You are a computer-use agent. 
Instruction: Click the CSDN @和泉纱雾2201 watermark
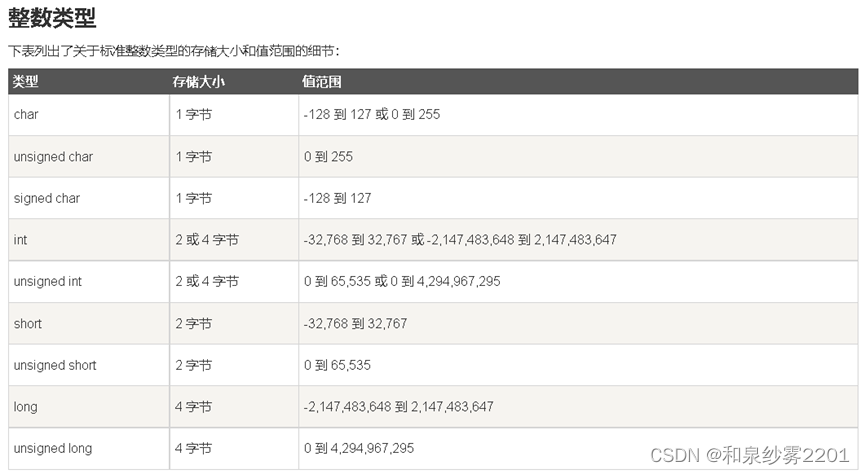749,456
